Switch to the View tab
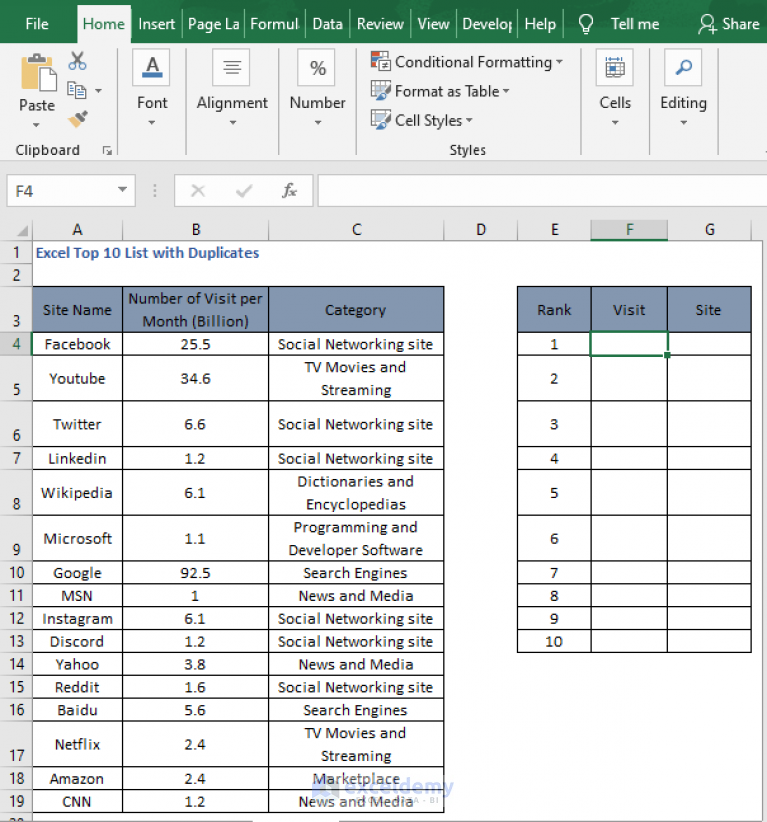Screen dimensions: 767x822 pyautogui.click(x=433, y=24)
